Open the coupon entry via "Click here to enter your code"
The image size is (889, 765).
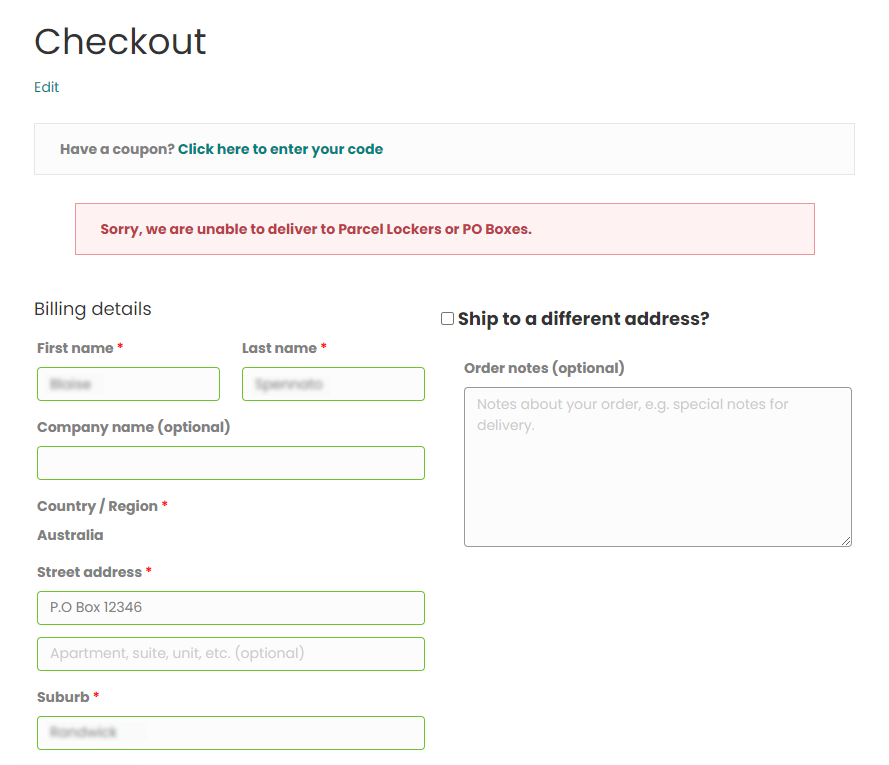tap(280, 148)
